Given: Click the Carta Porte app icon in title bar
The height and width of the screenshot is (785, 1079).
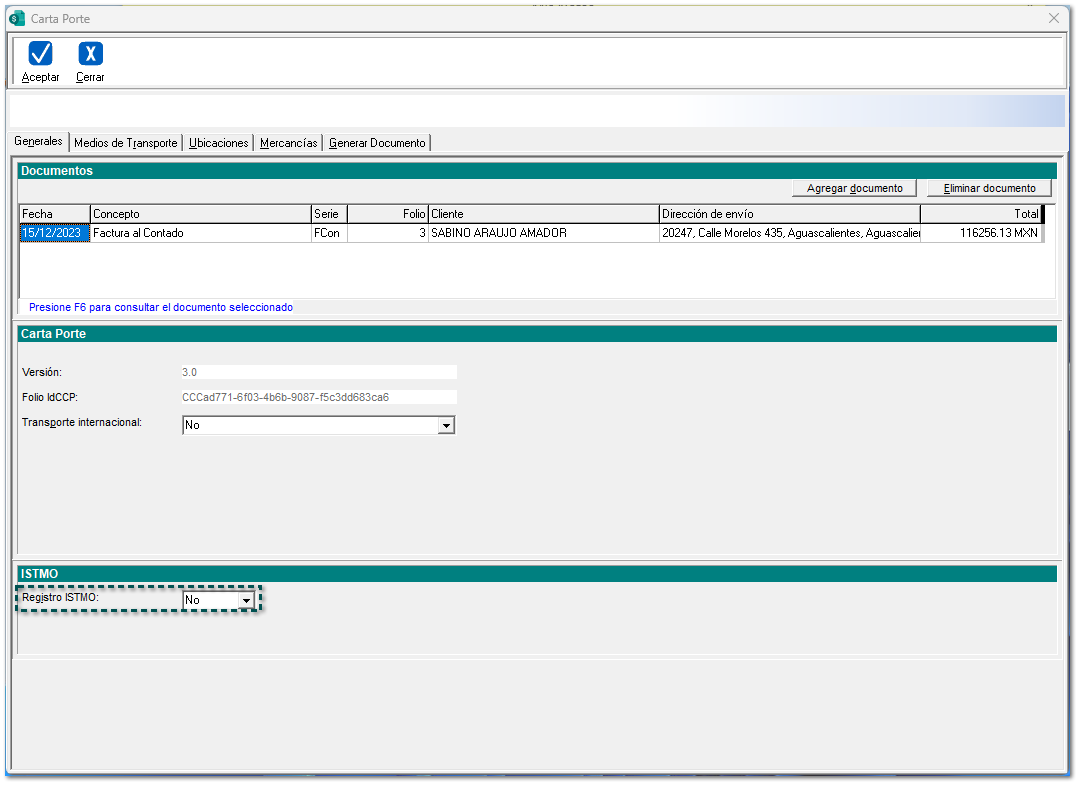Looking at the screenshot, I should point(17,18).
